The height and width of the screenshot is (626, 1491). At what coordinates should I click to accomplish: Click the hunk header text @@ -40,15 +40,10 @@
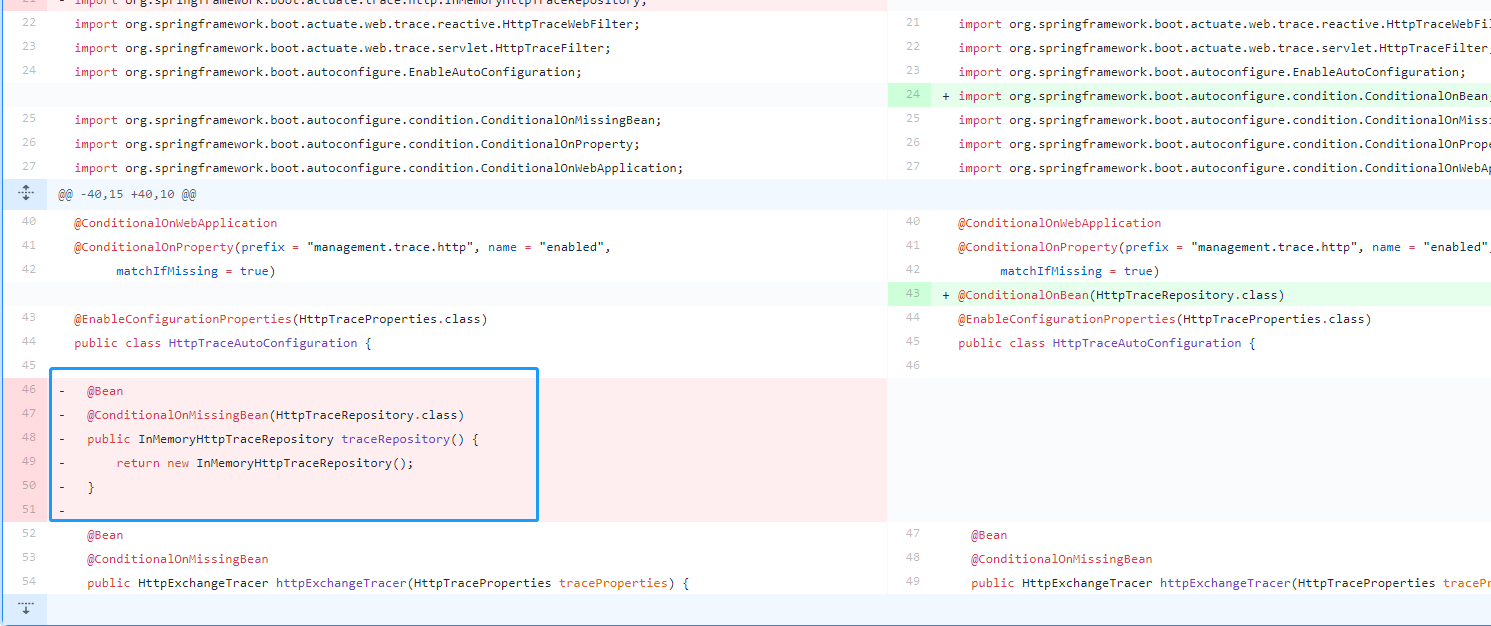pyautogui.click(x=127, y=194)
